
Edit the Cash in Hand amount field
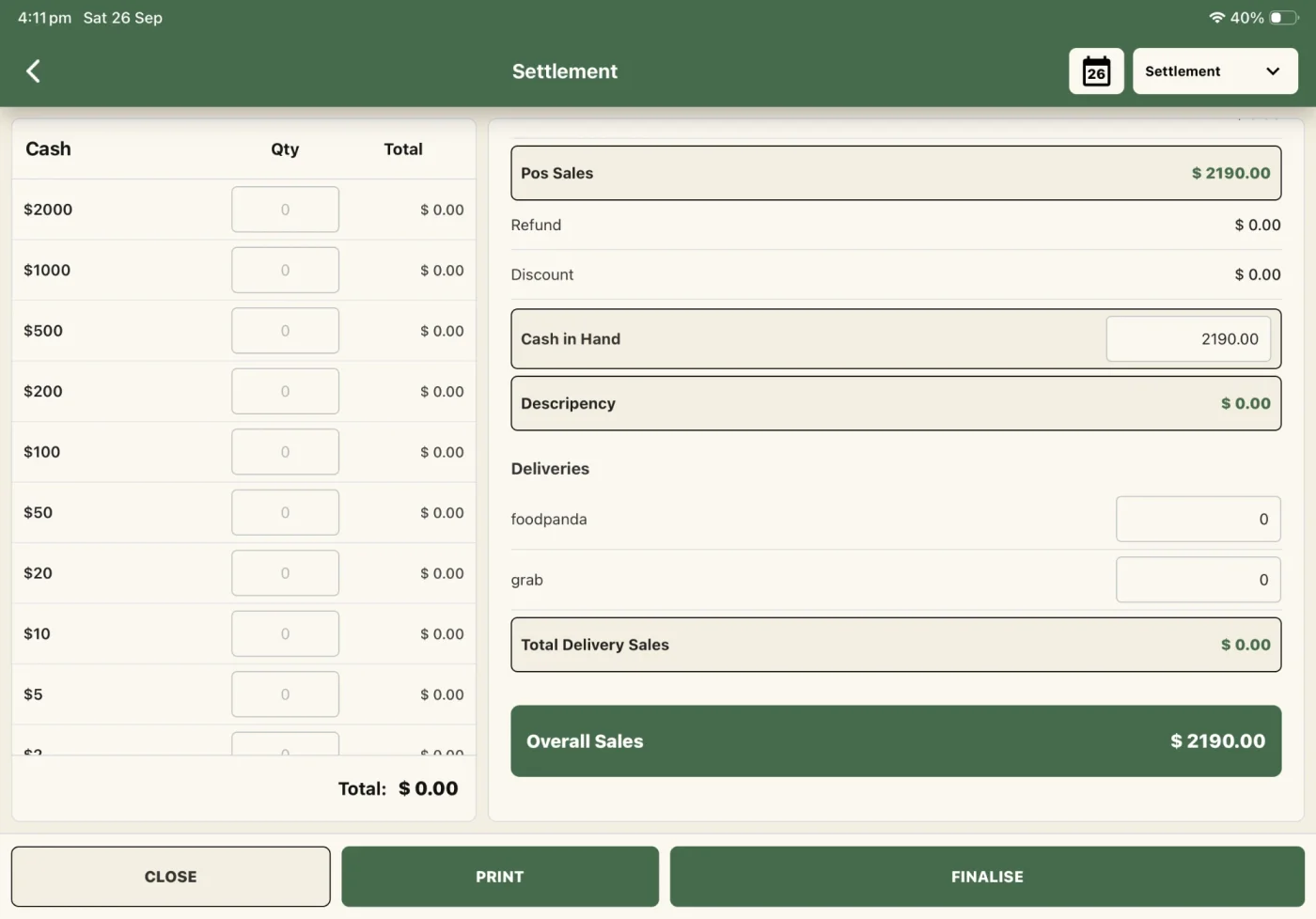[x=1188, y=339]
